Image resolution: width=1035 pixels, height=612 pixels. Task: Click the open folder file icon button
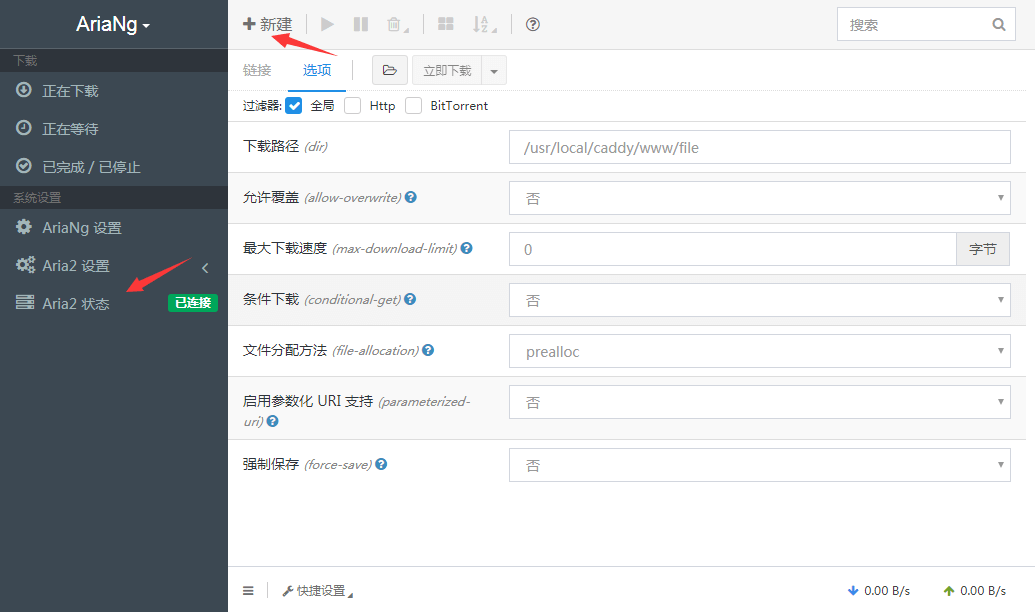(389, 70)
